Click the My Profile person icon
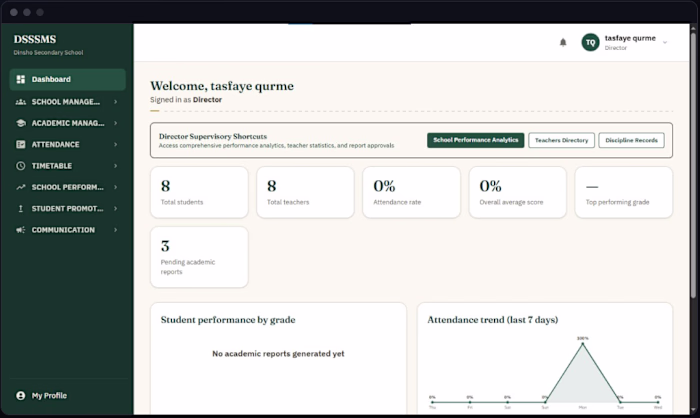Viewport: 700px width, 418px height. [x=21, y=396]
